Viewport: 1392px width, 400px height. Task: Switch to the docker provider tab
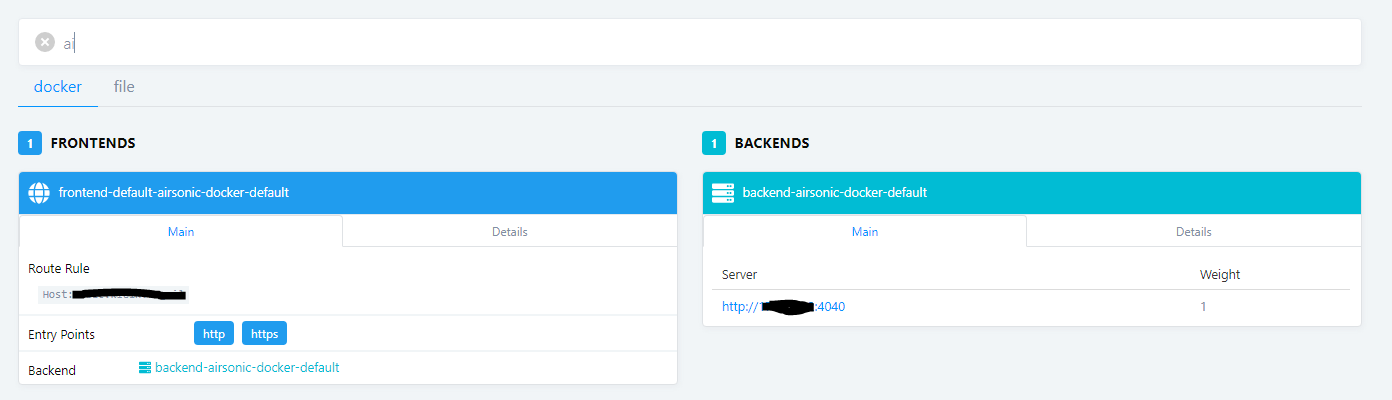[58, 87]
